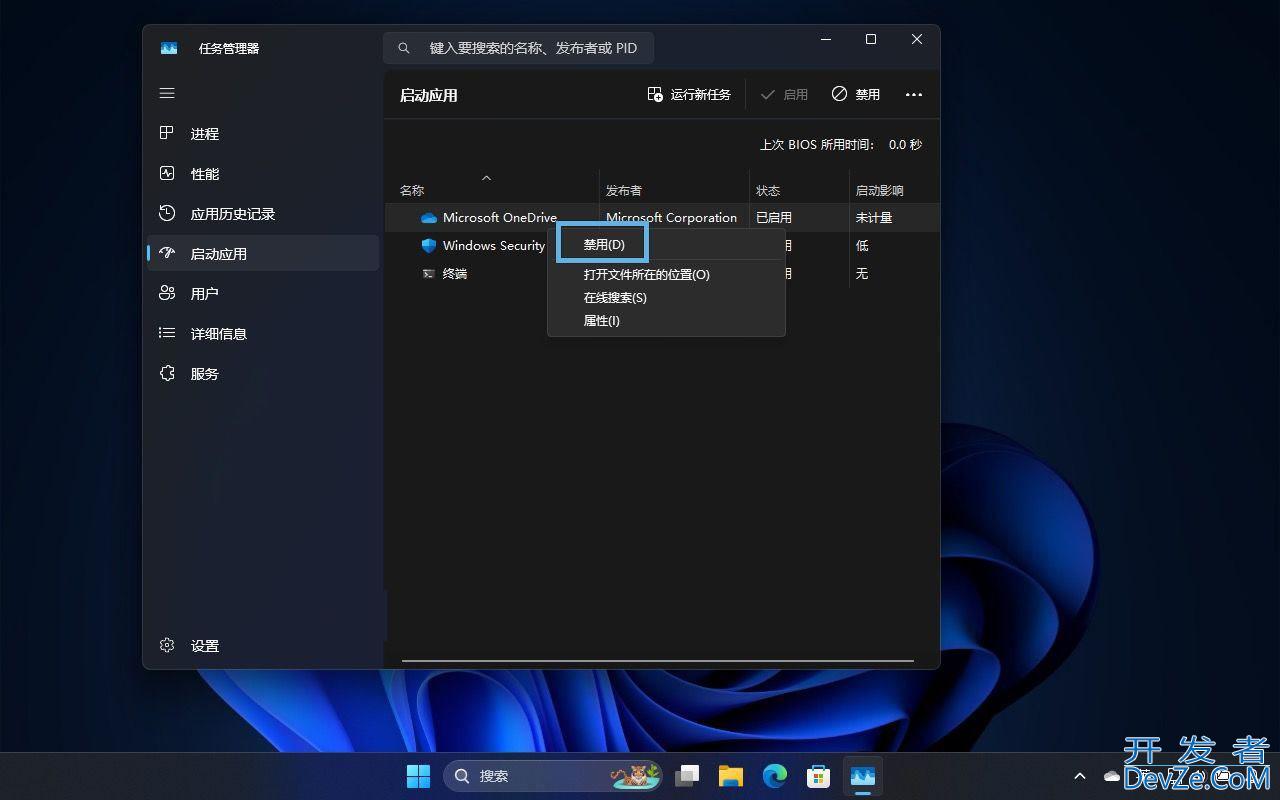This screenshot has width=1280, height=800.
Task: Click the 无 startup impact cell
Action: 862,273
